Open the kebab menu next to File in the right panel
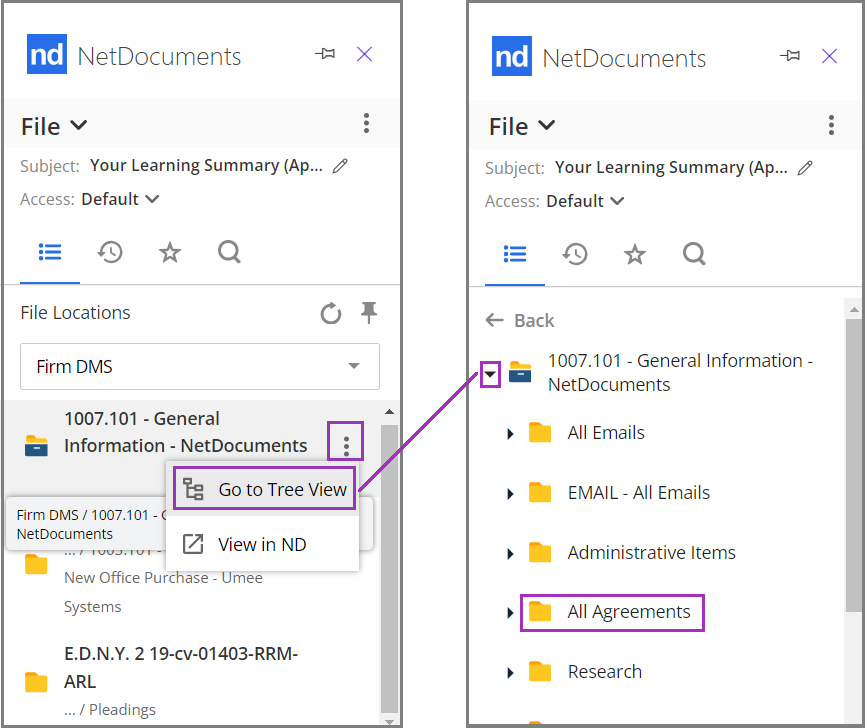This screenshot has width=865, height=728. (830, 125)
